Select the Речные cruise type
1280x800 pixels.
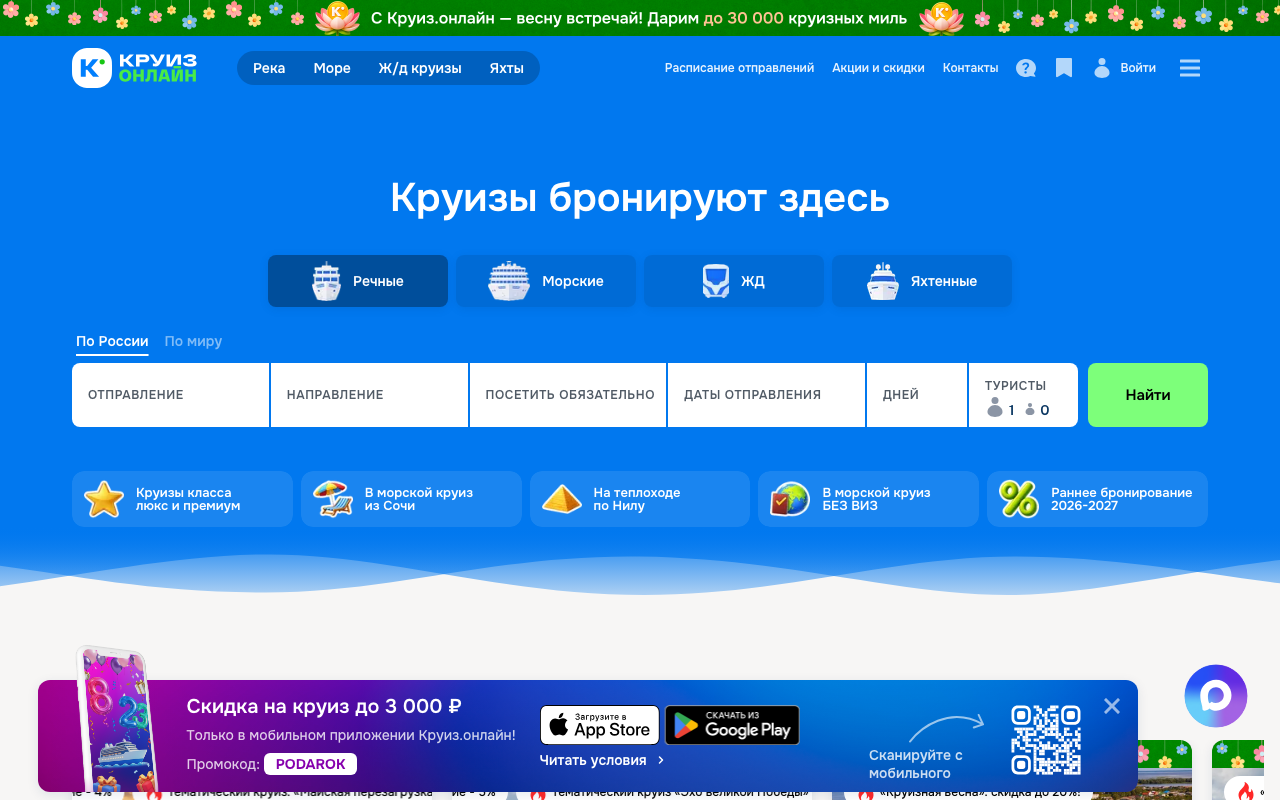click(358, 281)
